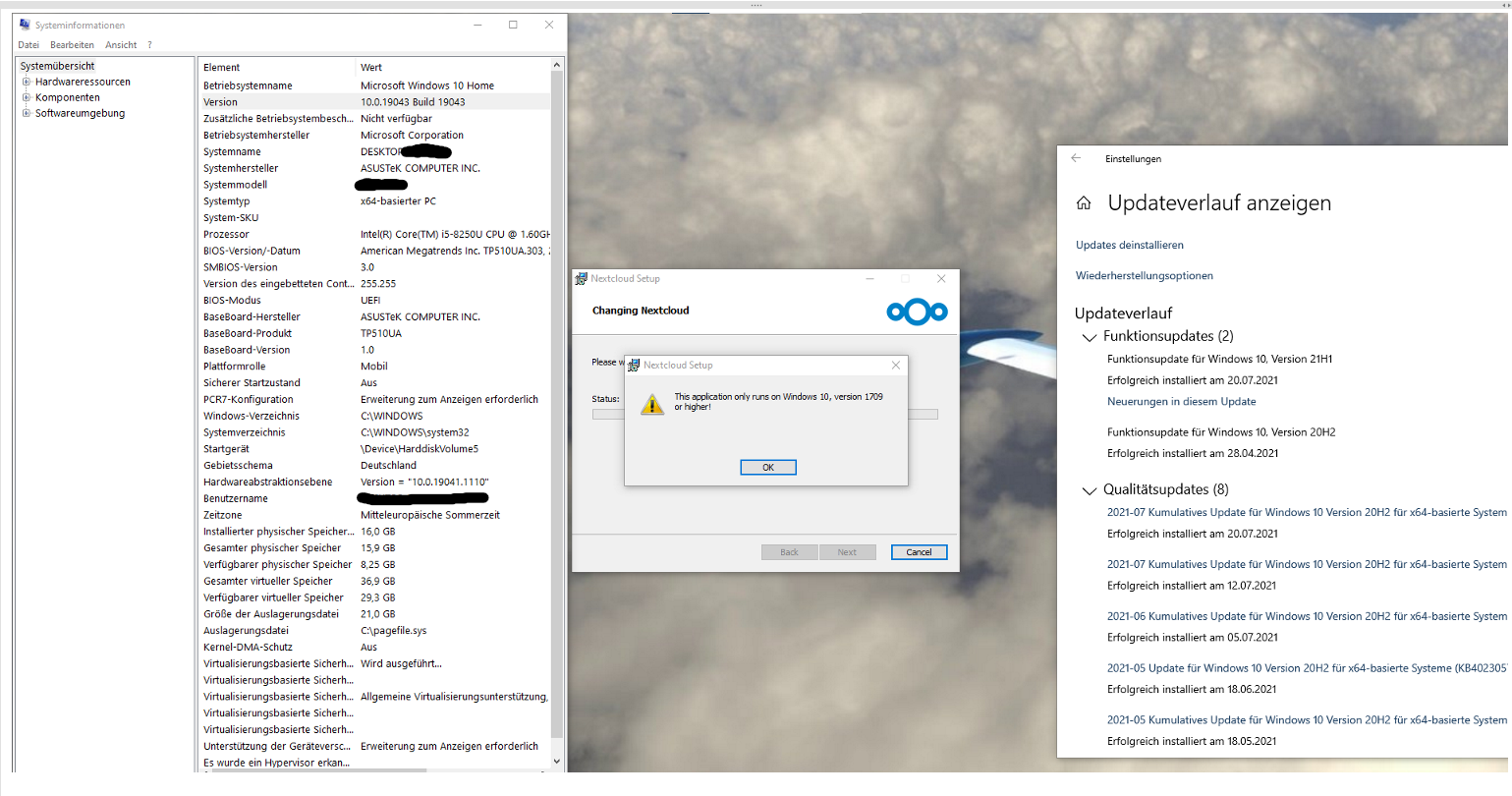This screenshot has height=796, width=1512.
Task: Click the Nextcloud Setup title bar icon
Action: 581,279
